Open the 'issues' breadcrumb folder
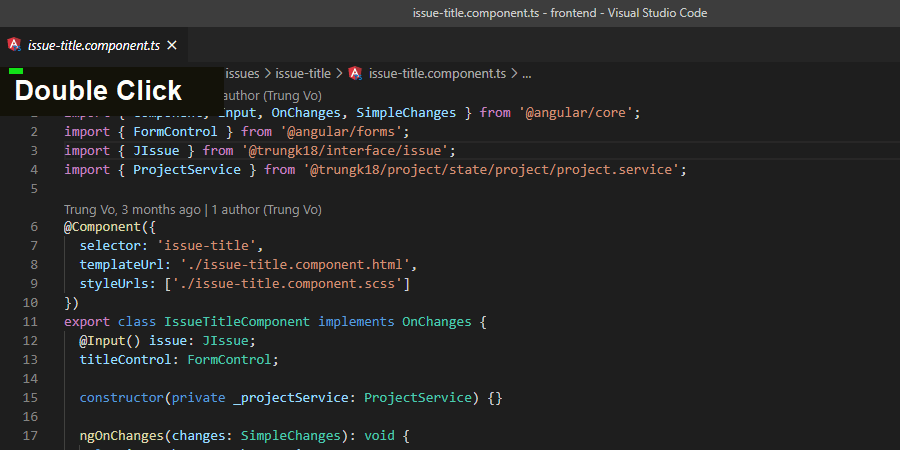Viewport: 900px width, 450px height. (x=242, y=73)
